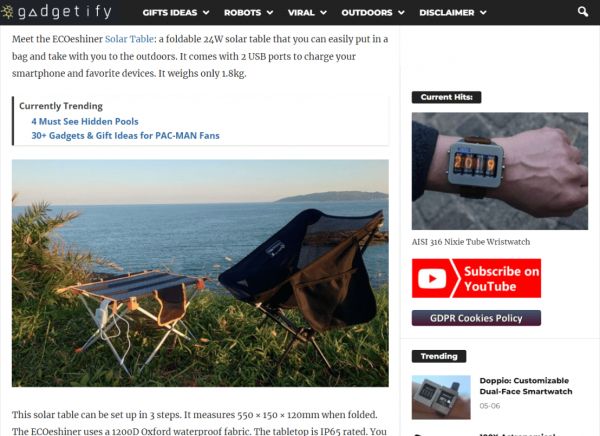Viewport: 600px width, 436px height.
Task: Click GDPR Cookies Policy button
Action: 476,318
